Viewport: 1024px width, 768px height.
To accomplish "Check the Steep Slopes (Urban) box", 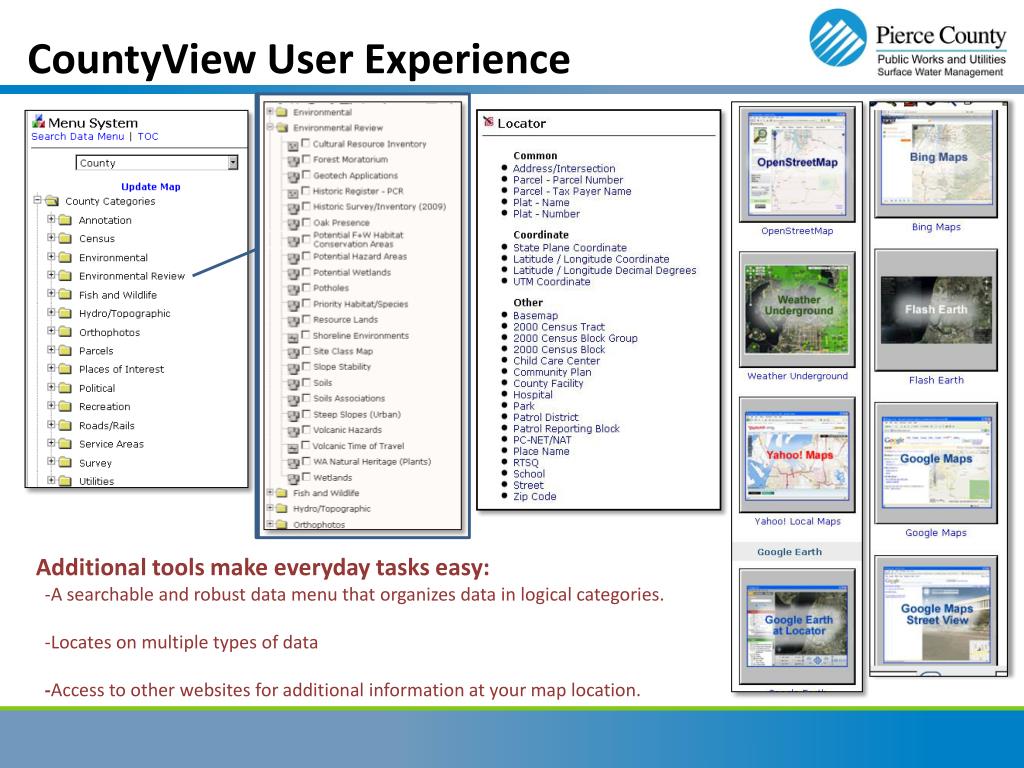I will click(306, 413).
